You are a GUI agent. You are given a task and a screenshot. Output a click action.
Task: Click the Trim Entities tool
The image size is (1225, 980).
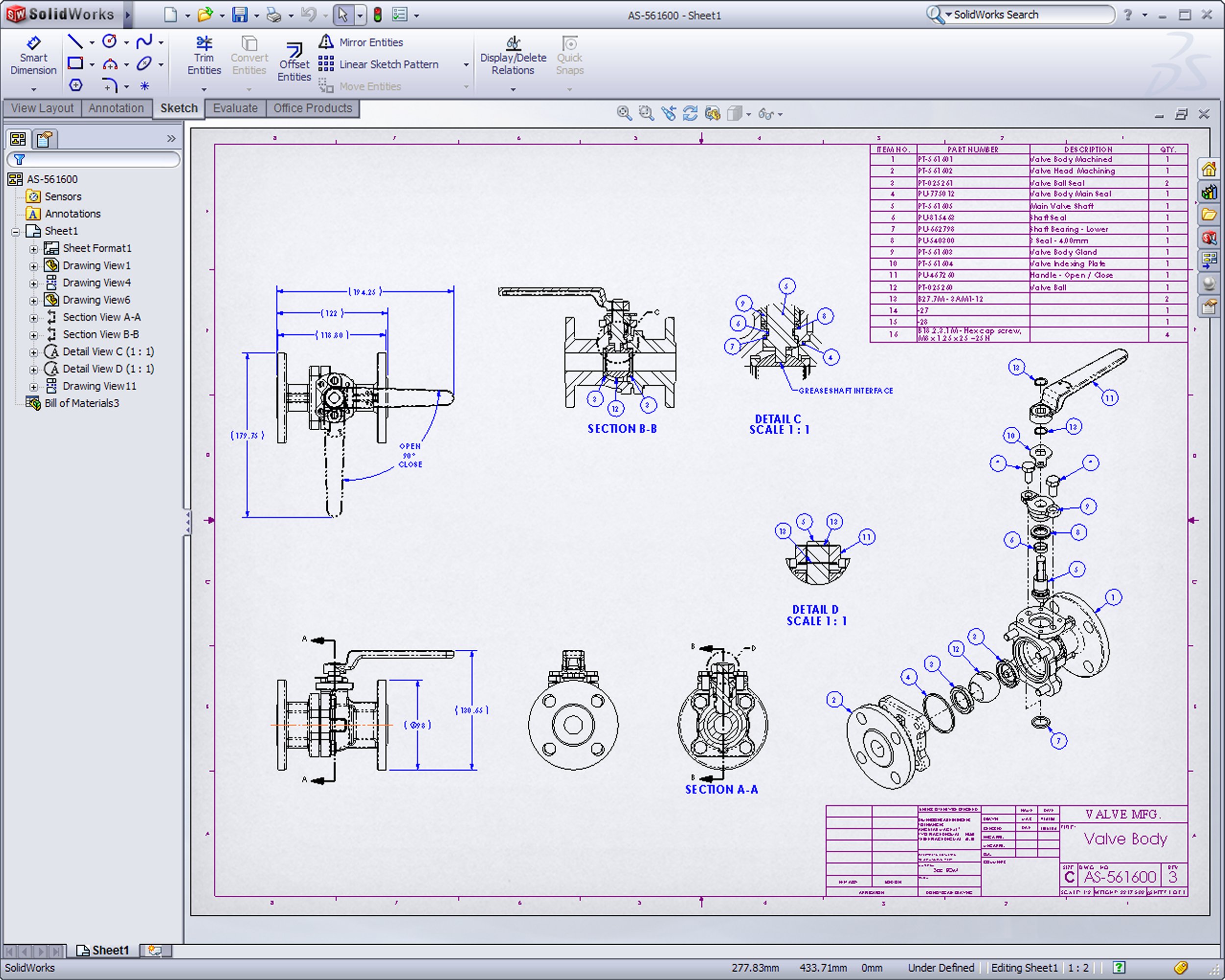coord(204,56)
